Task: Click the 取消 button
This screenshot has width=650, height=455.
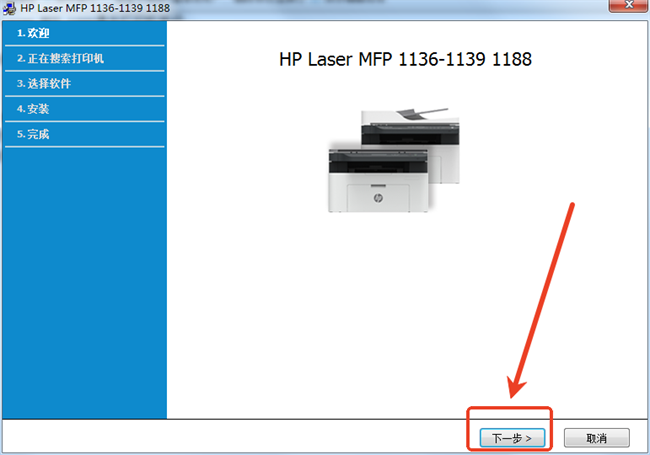Action: click(597, 438)
